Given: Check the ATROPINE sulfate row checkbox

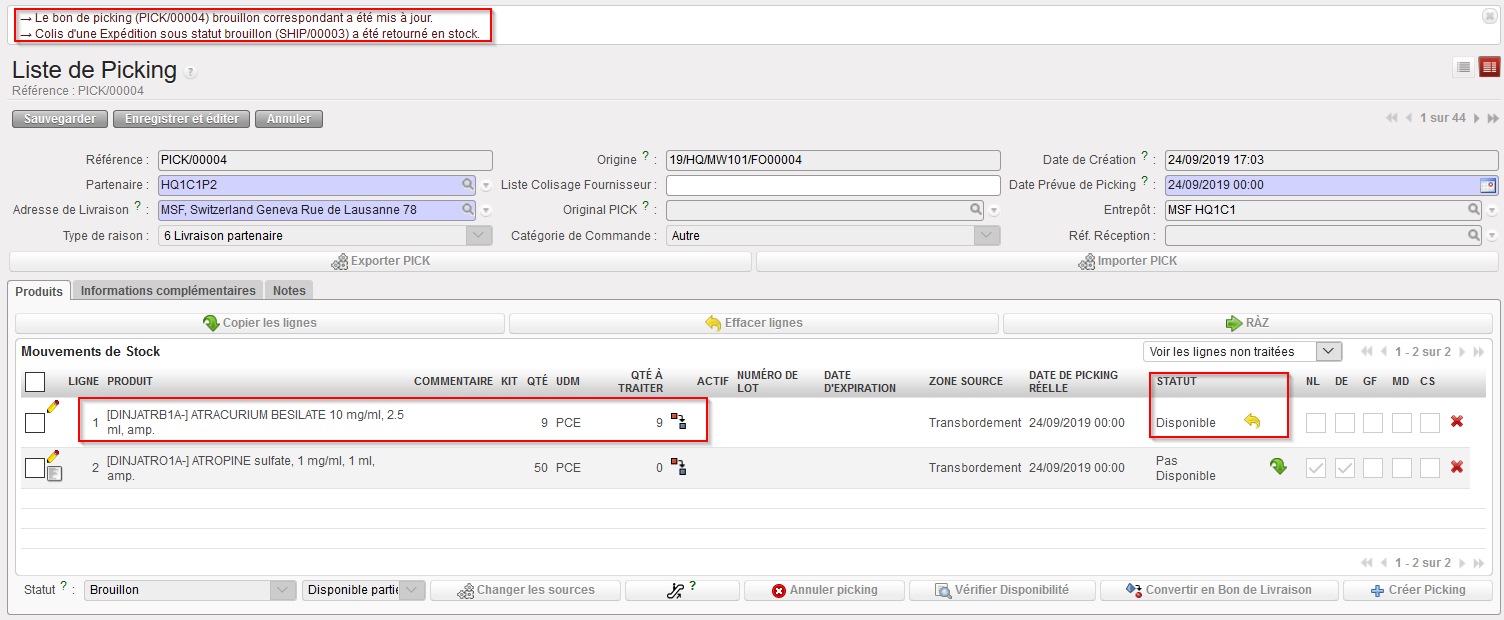Looking at the screenshot, I should click(35, 467).
